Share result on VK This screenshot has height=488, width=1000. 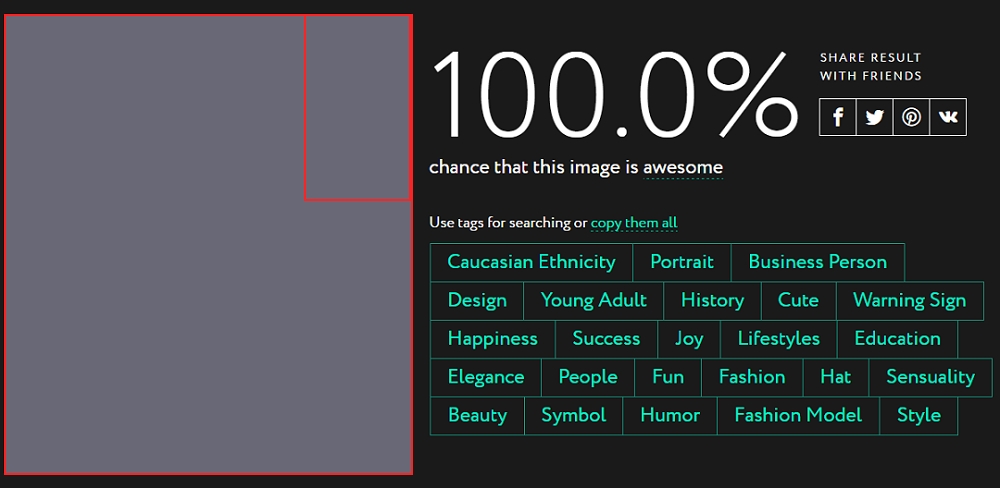(948, 117)
